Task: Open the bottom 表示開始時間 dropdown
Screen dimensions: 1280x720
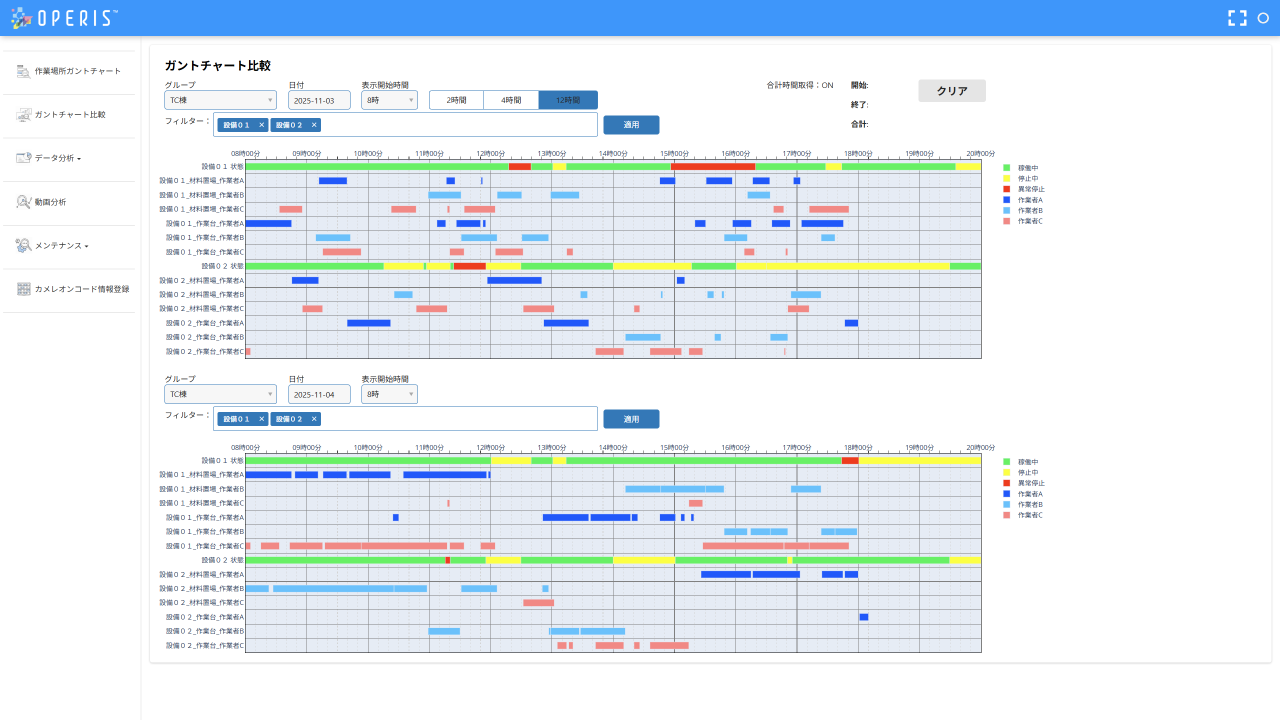Action: click(389, 394)
